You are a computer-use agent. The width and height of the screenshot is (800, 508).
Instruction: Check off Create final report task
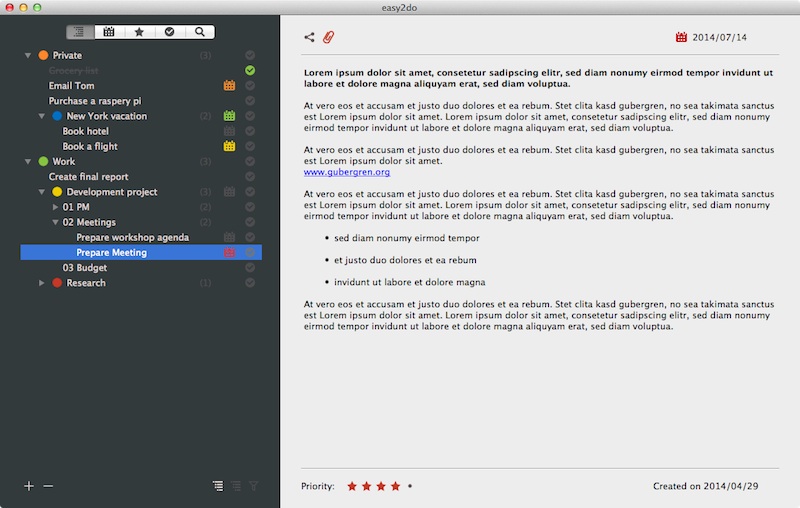[250, 177]
